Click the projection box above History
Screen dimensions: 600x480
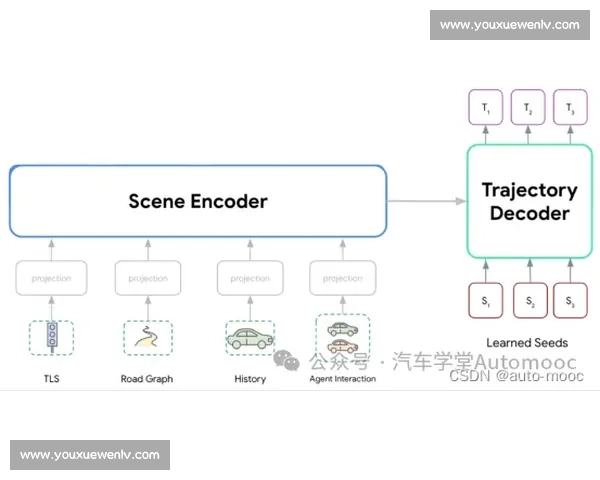[x=250, y=278]
